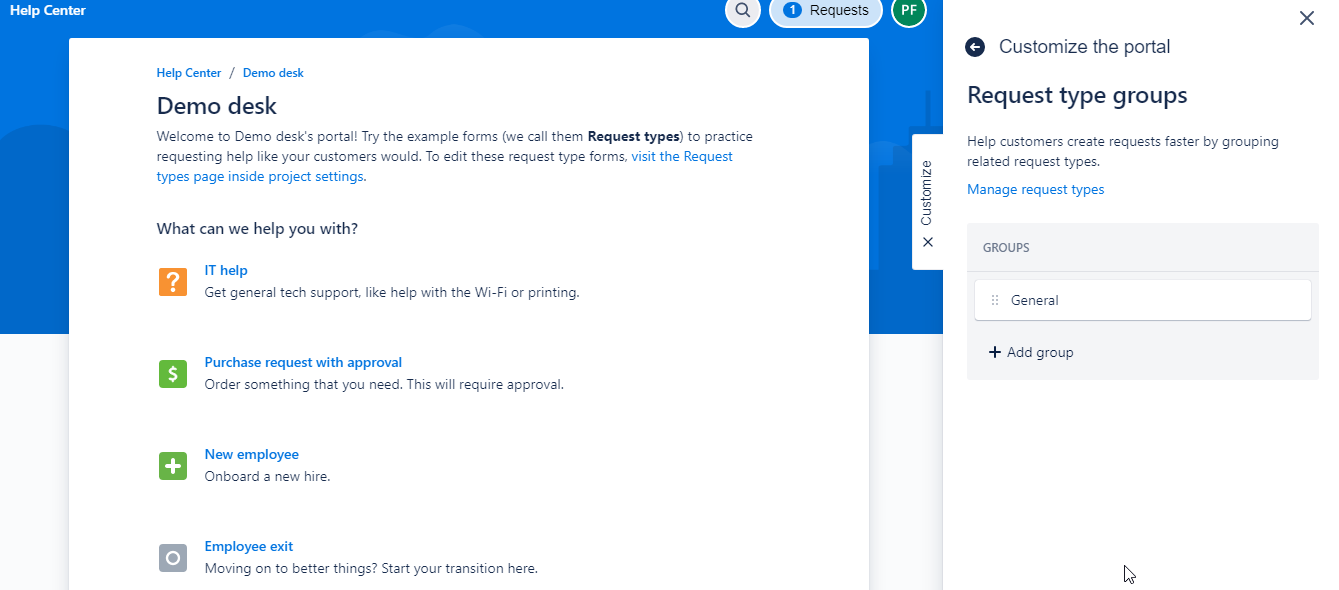The height and width of the screenshot is (590, 1339).
Task: Click the New employee plus icon
Action: pyautogui.click(x=172, y=465)
